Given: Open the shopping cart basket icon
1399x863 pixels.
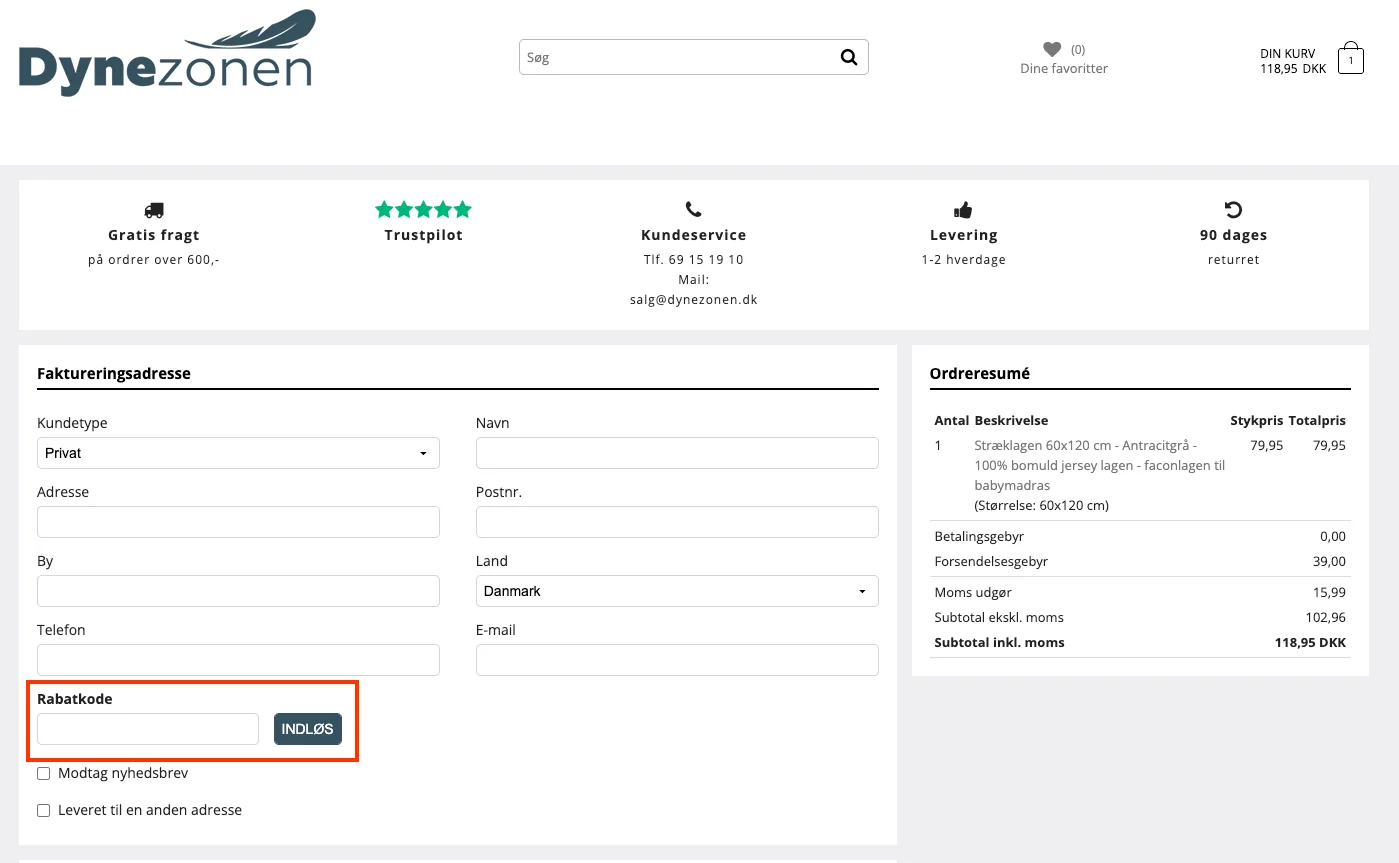Looking at the screenshot, I should (x=1350, y=59).
